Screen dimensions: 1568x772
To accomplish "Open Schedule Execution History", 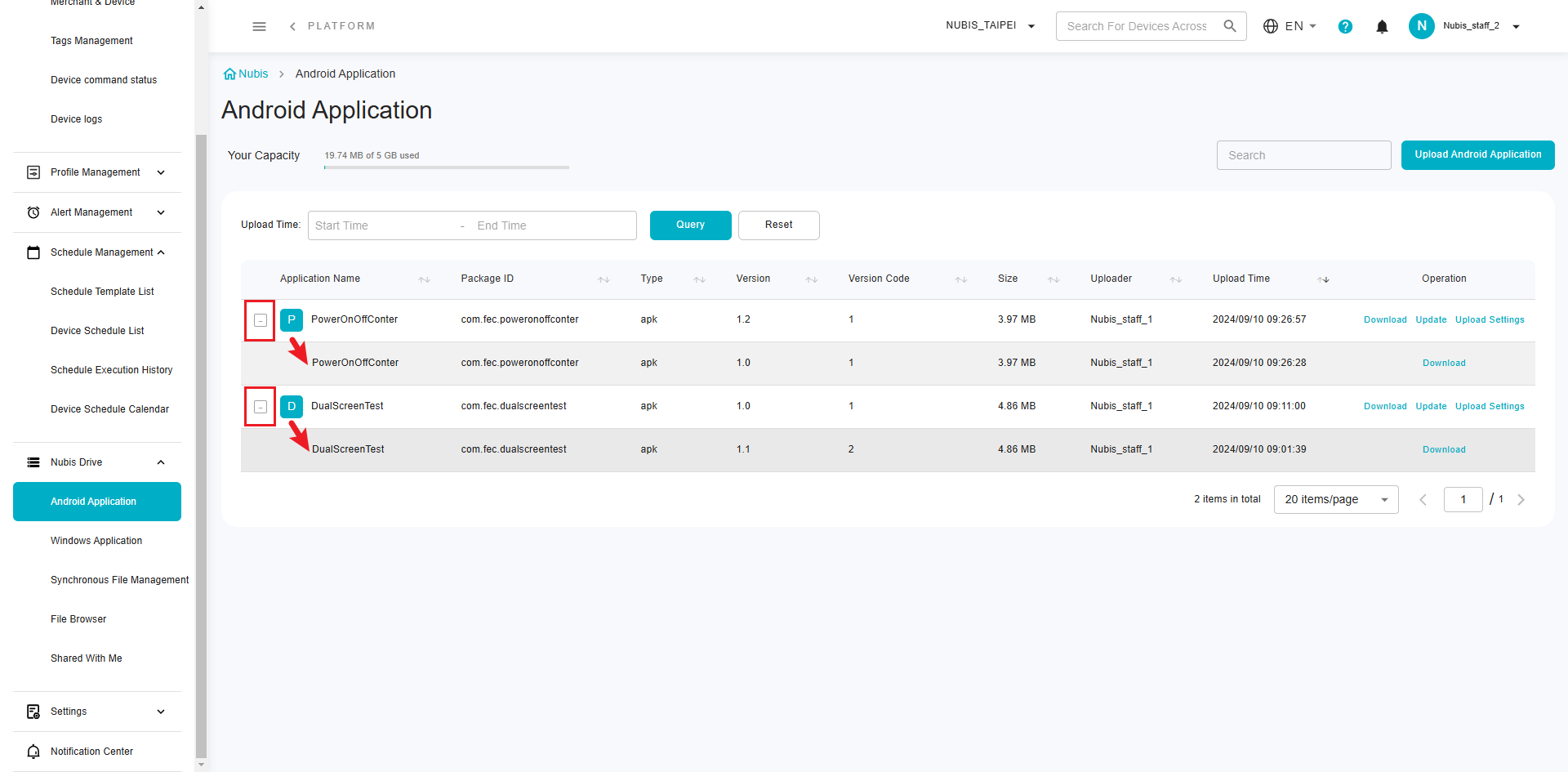I will tap(112, 370).
